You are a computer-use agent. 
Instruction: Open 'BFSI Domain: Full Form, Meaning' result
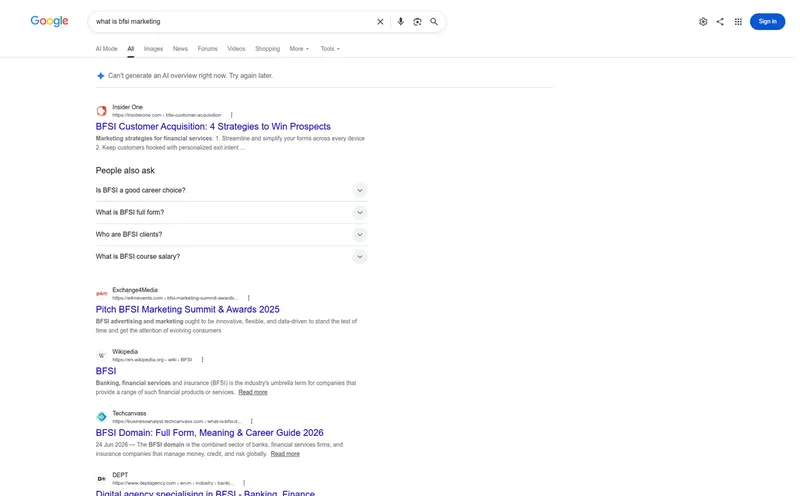pyautogui.click(x=209, y=433)
